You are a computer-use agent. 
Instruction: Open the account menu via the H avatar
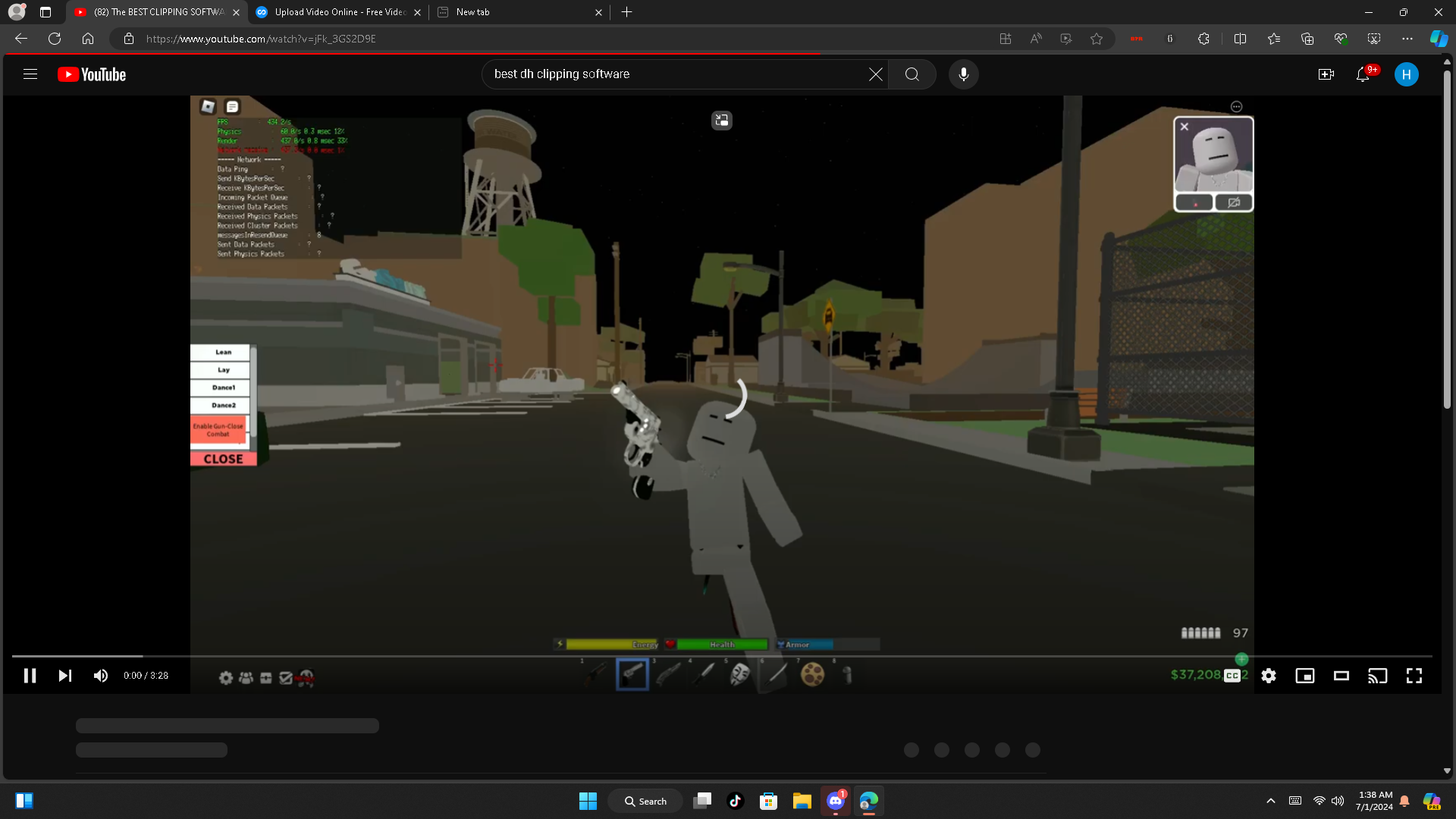click(1407, 74)
